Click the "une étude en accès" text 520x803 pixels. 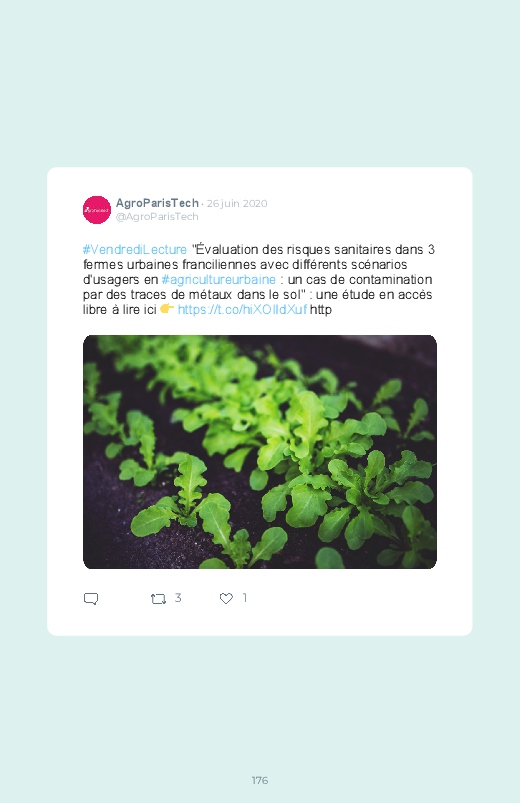pyautogui.click(x=374, y=294)
